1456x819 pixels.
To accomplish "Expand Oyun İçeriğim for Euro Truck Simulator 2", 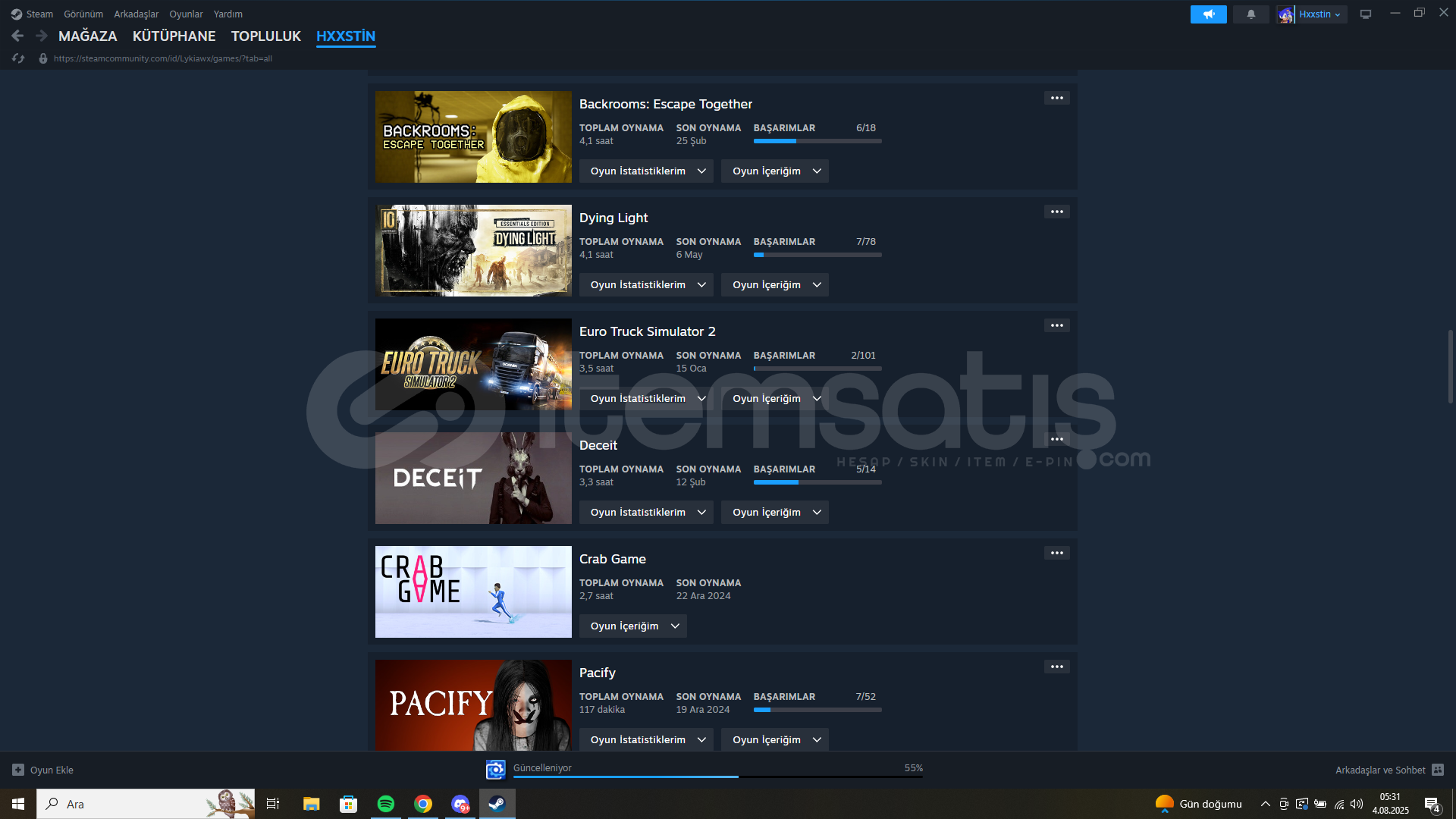I will 775,398.
